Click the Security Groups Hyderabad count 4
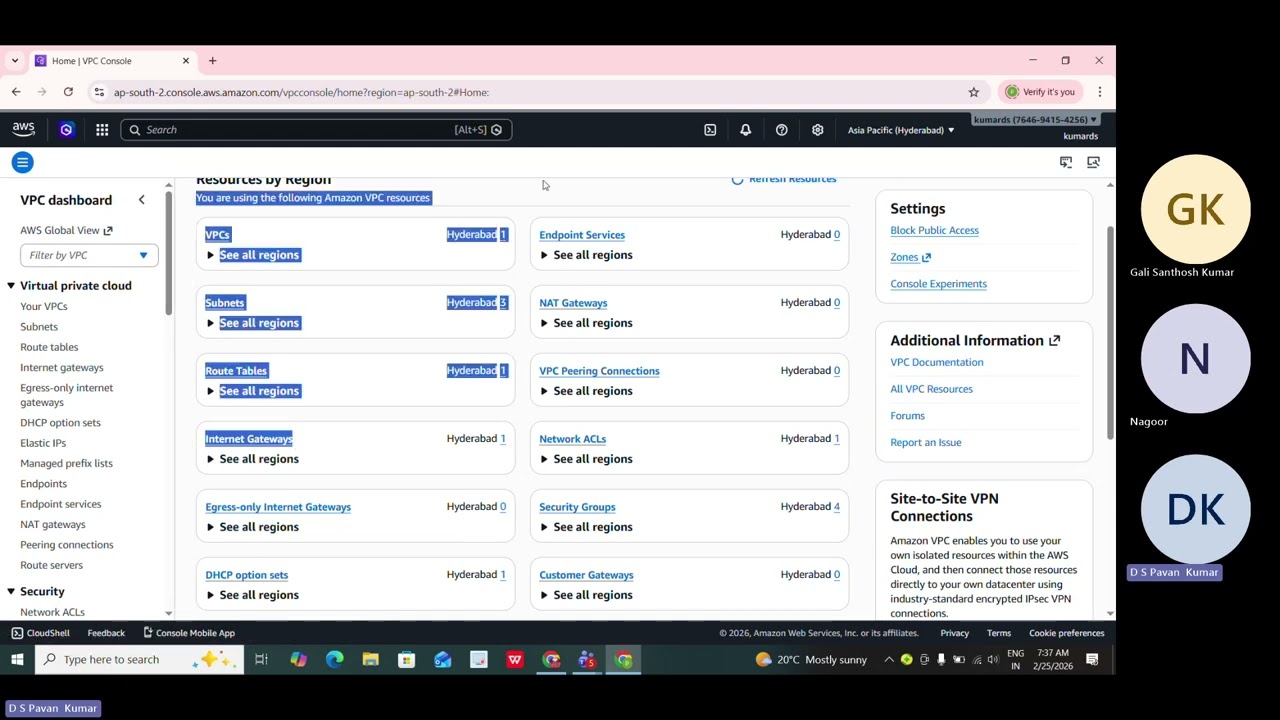This screenshot has width=1280, height=720. (837, 507)
